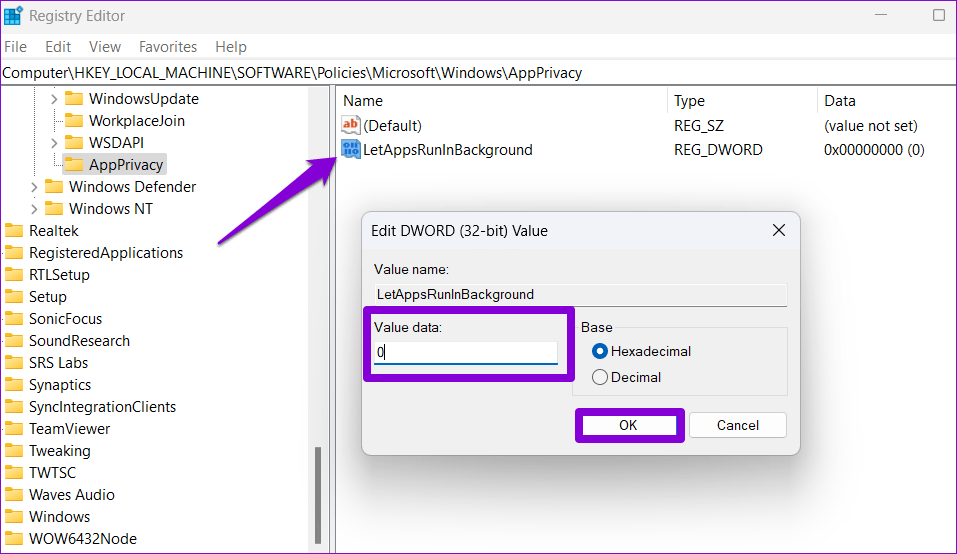Click the SonicFocus folder icon
Viewport: 957px width, 554px height.
[14, 318]
